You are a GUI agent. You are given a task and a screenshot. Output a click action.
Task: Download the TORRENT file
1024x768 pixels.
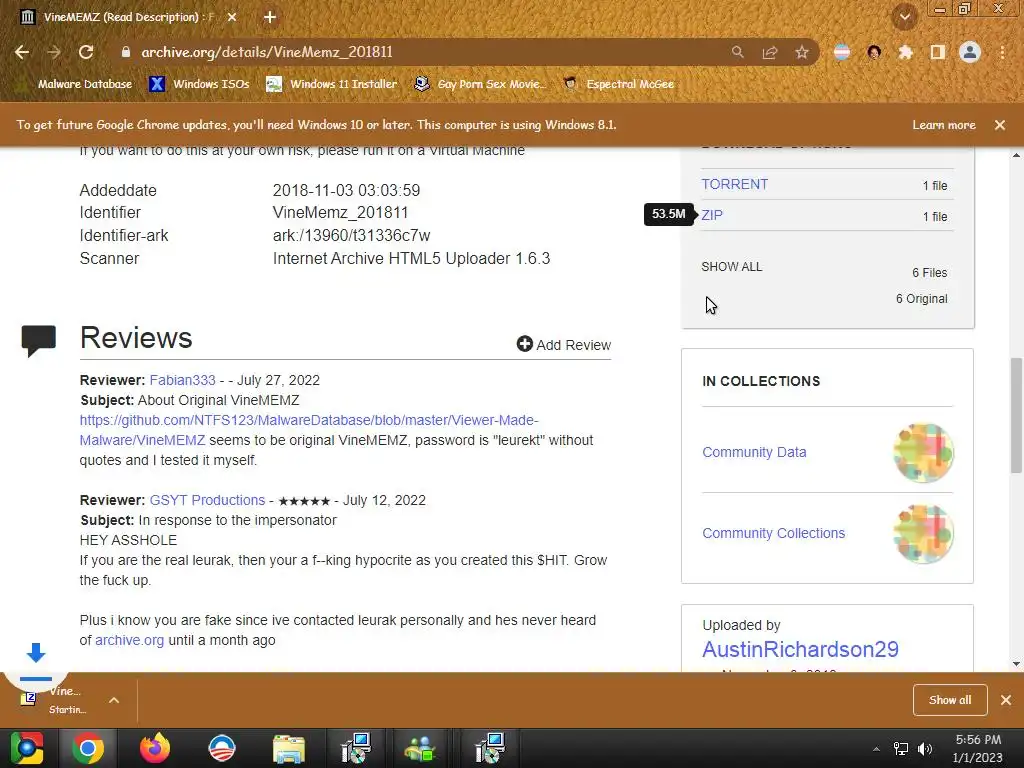[x=735, y=184]
